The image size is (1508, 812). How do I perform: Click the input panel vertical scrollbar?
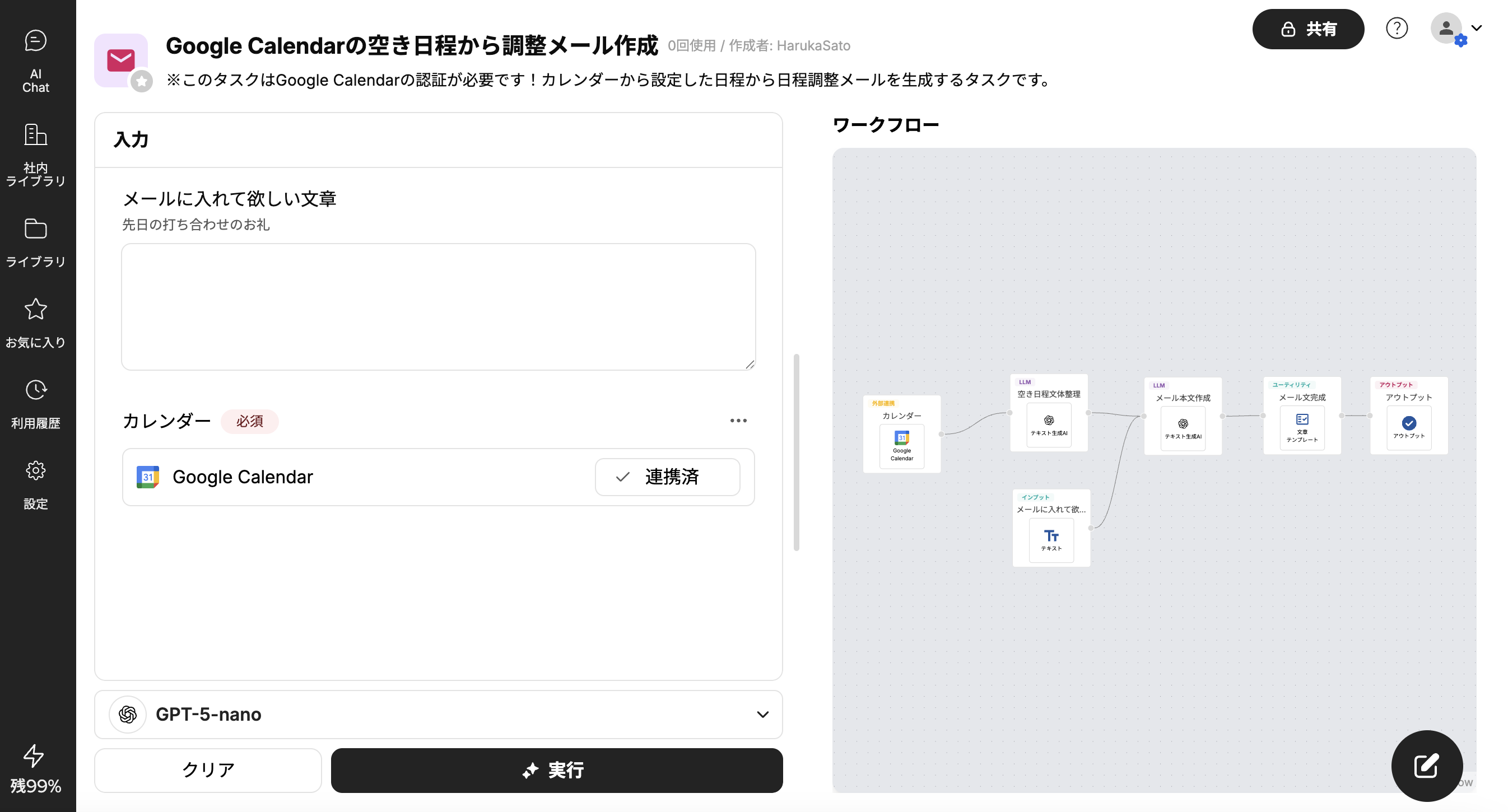pyautogui.click(x=796, y=451)
